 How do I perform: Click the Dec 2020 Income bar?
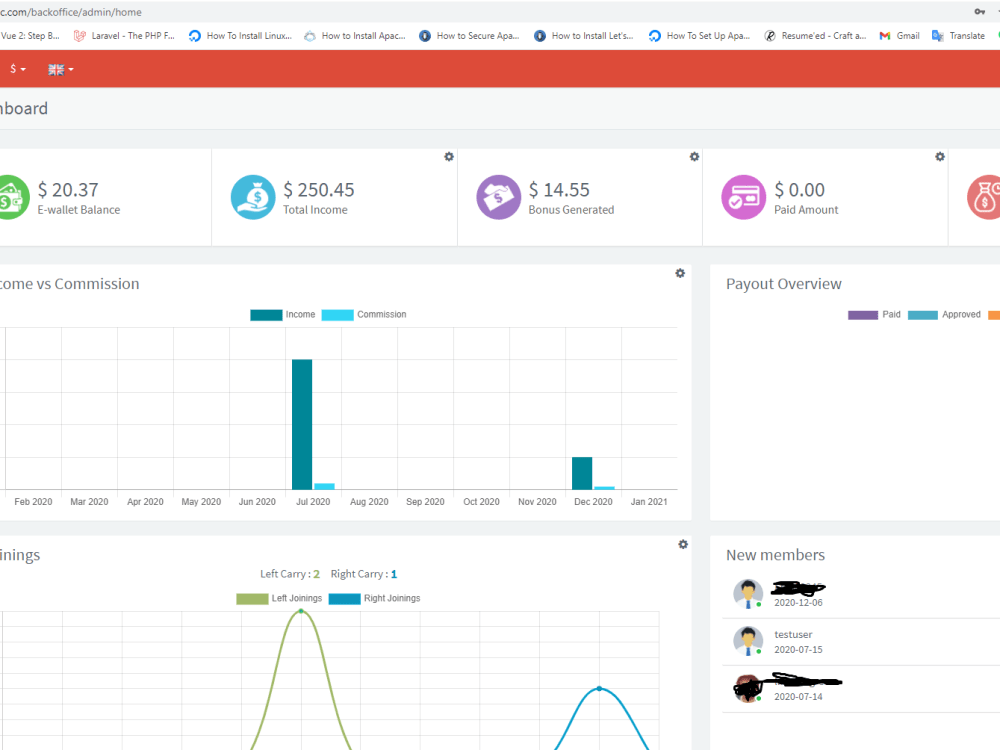coord(582,473)
